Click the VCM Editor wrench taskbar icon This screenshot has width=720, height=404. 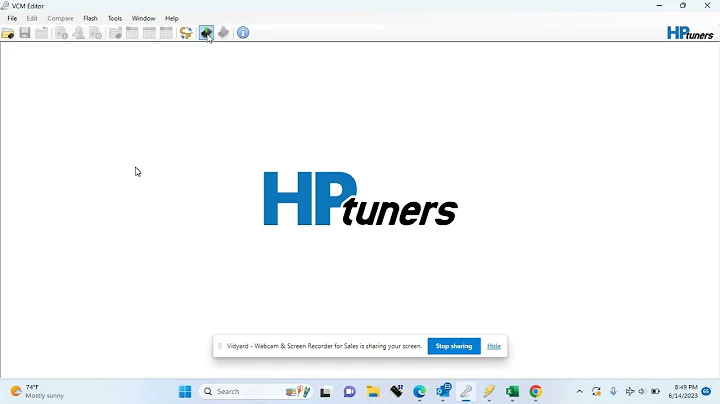[x=466, y=392]
